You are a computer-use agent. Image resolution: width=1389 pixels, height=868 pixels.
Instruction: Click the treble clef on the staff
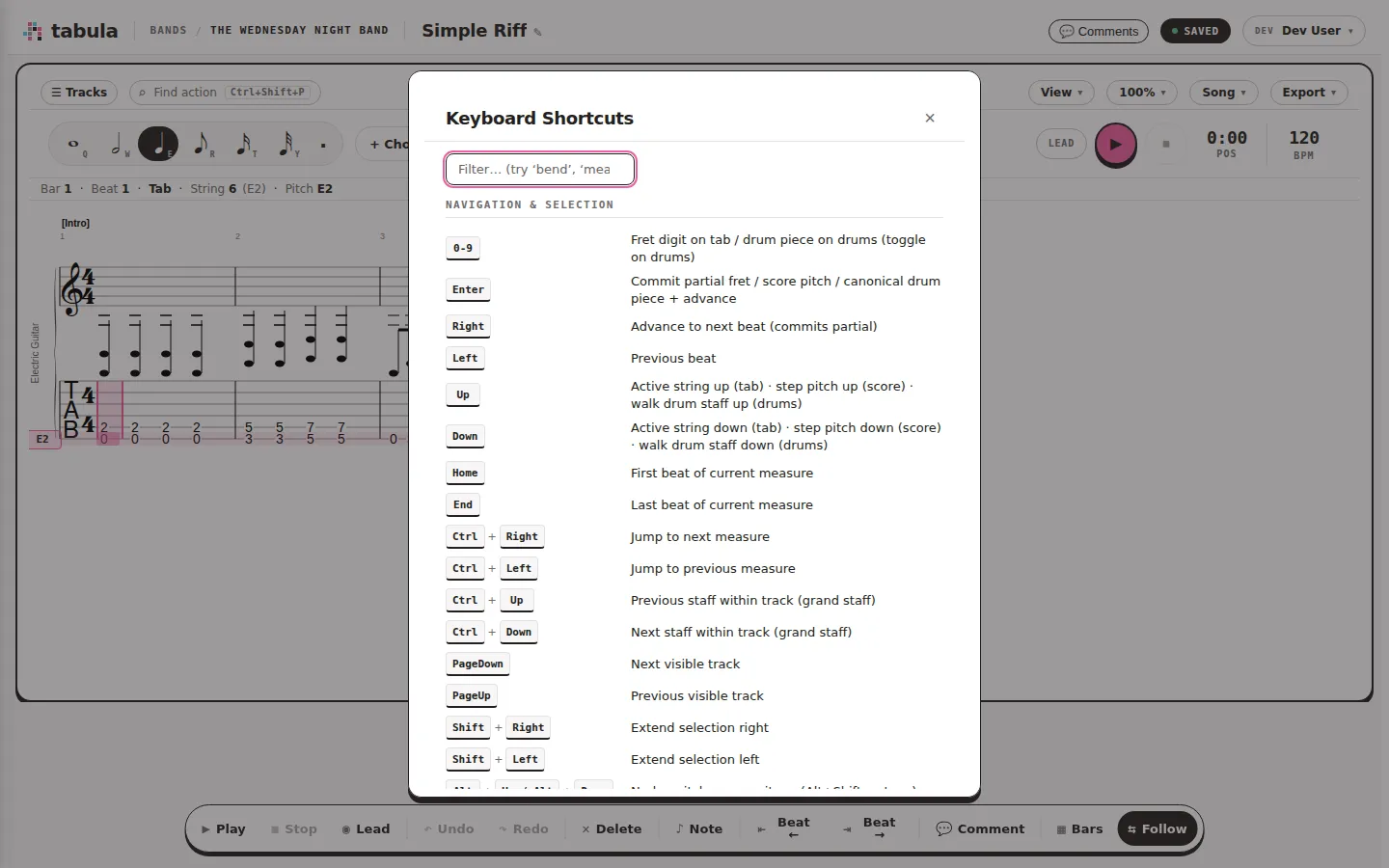tap(71, 289)
